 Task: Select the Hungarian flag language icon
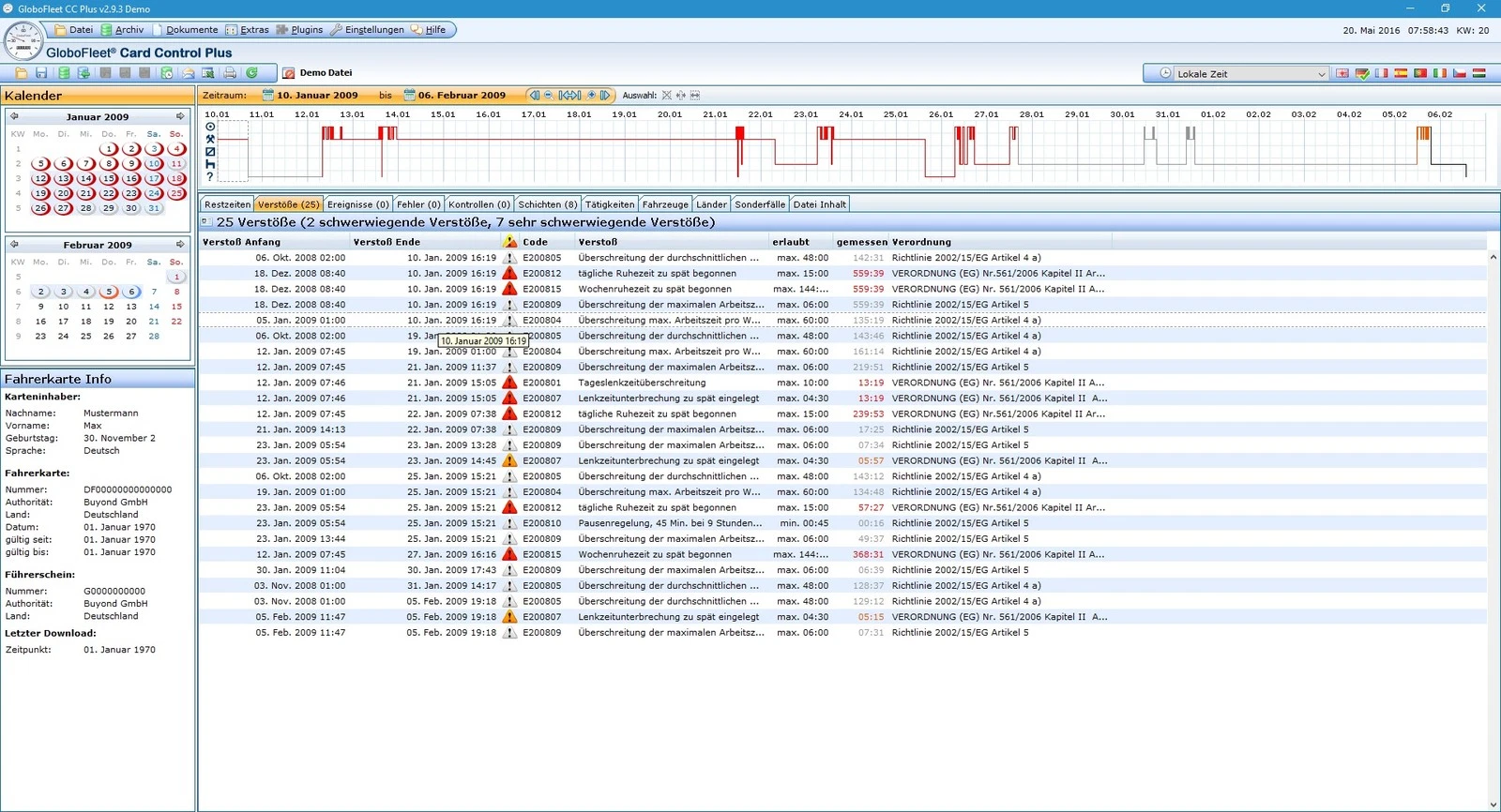coord(1479,73)
